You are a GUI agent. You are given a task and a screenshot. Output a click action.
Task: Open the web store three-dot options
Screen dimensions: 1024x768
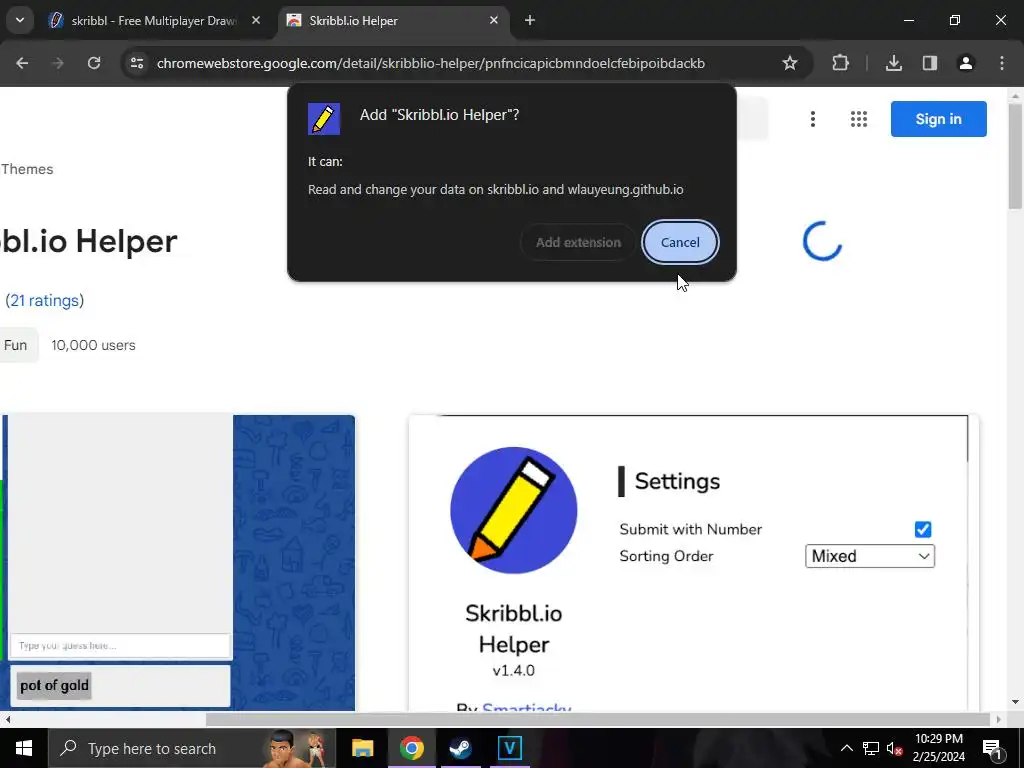click(x=812, y=119)
